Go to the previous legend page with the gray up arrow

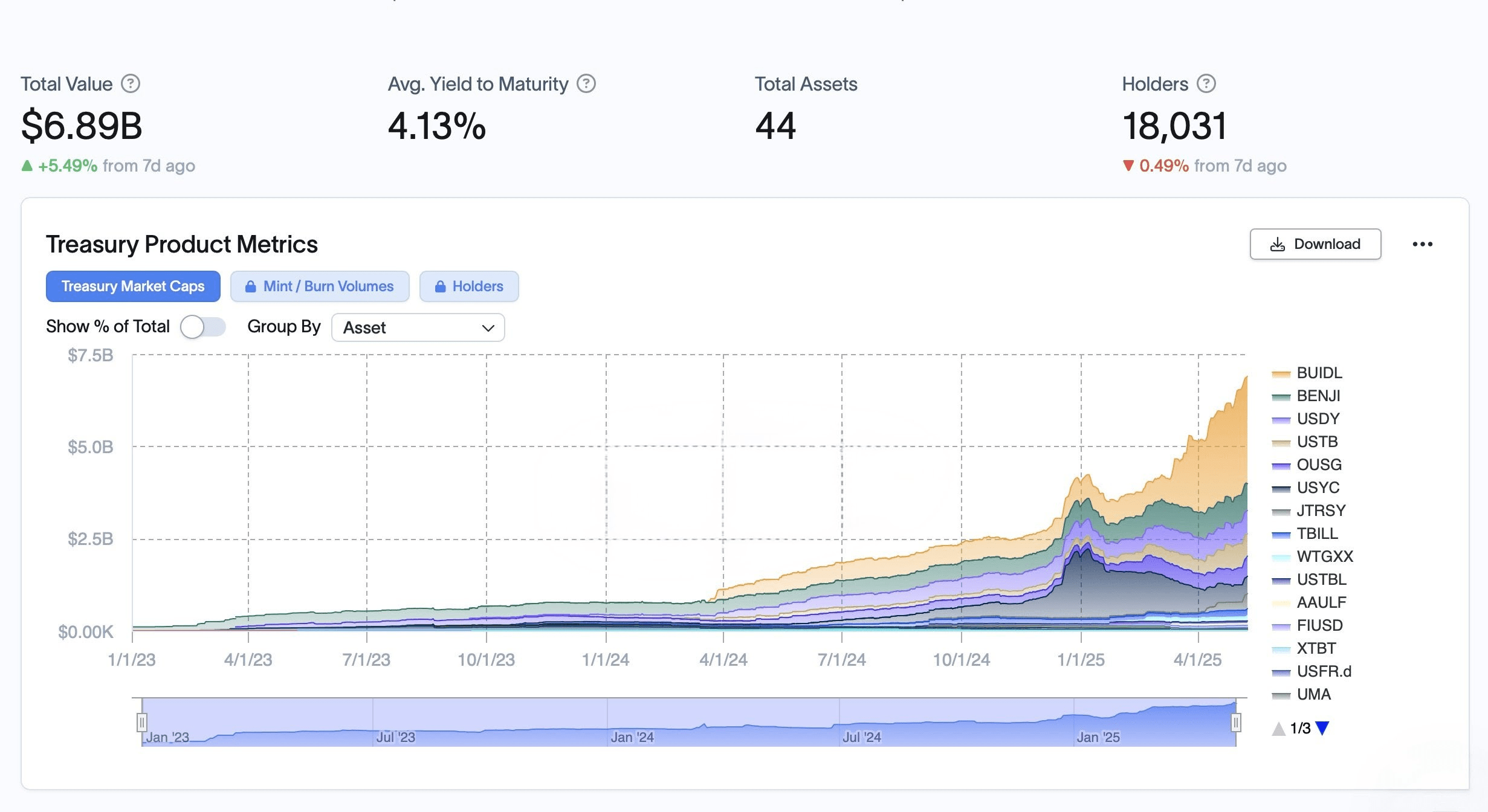tap(1278, 729)
